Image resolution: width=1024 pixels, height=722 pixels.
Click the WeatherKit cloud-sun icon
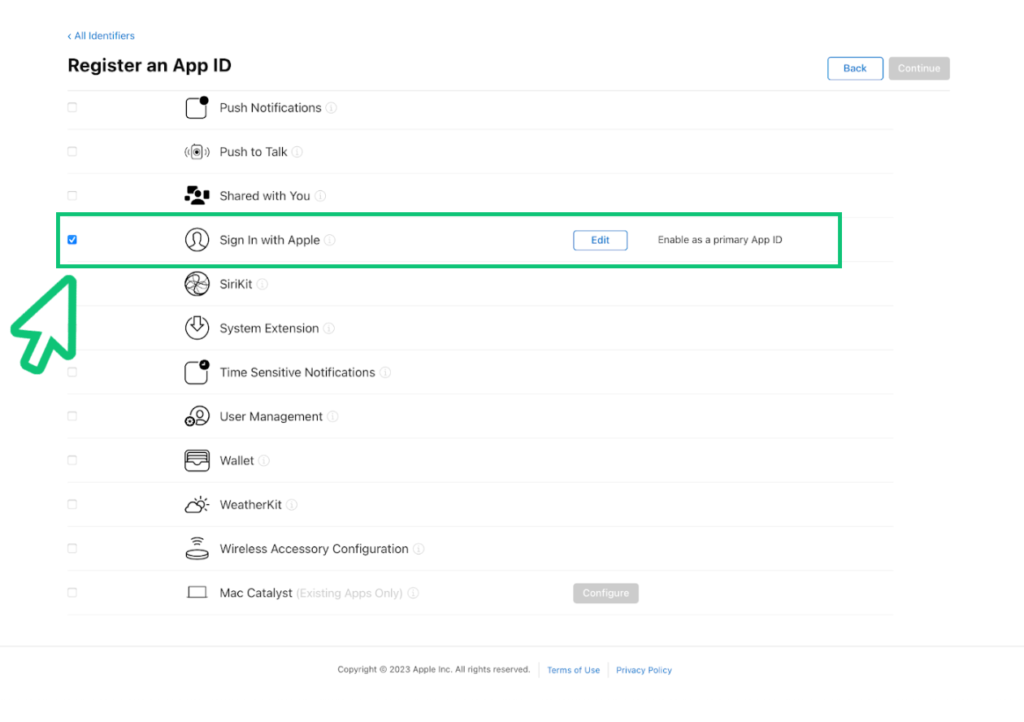pos(197,505)
